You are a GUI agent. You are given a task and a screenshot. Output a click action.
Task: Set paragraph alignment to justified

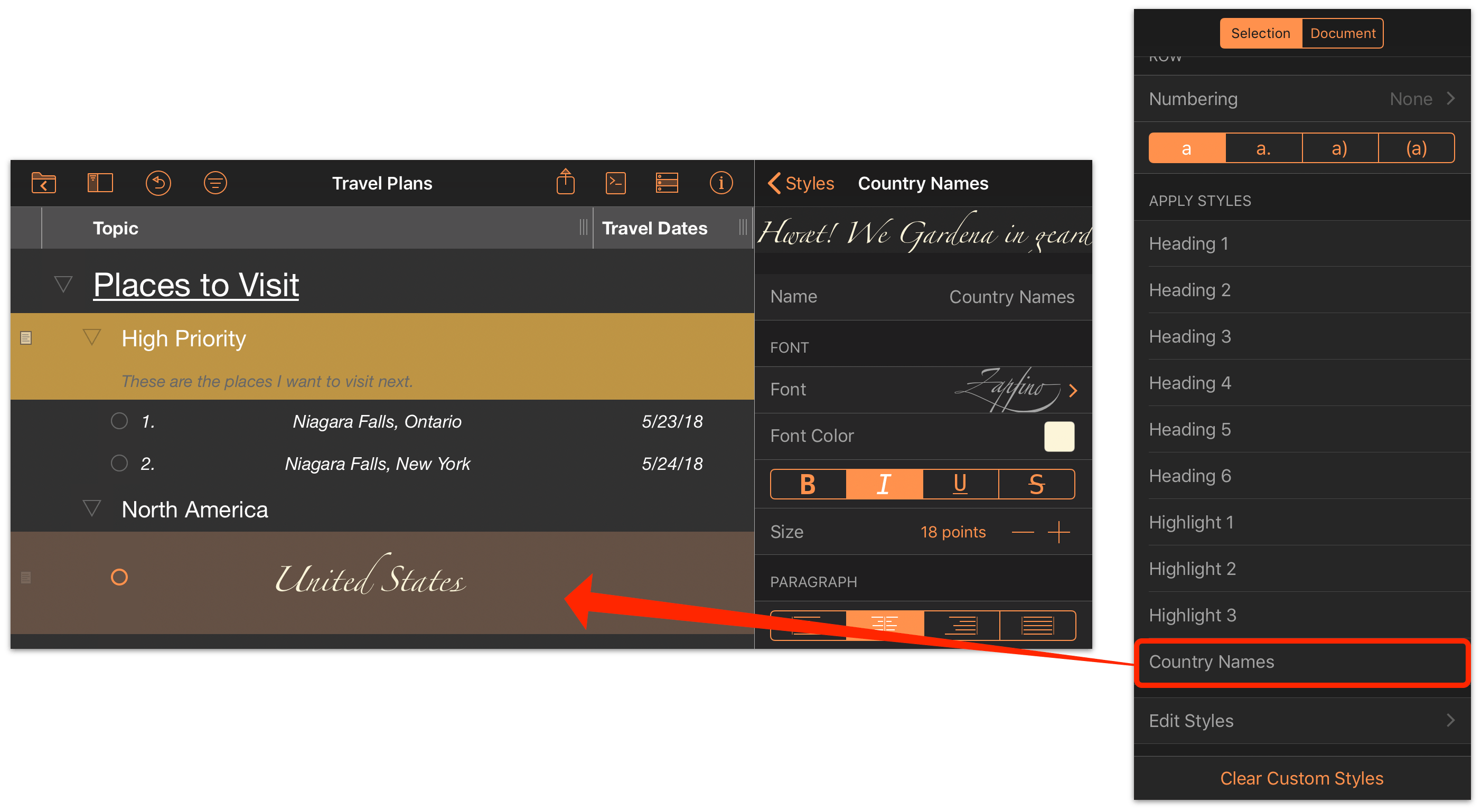[x=1038, y=625]
